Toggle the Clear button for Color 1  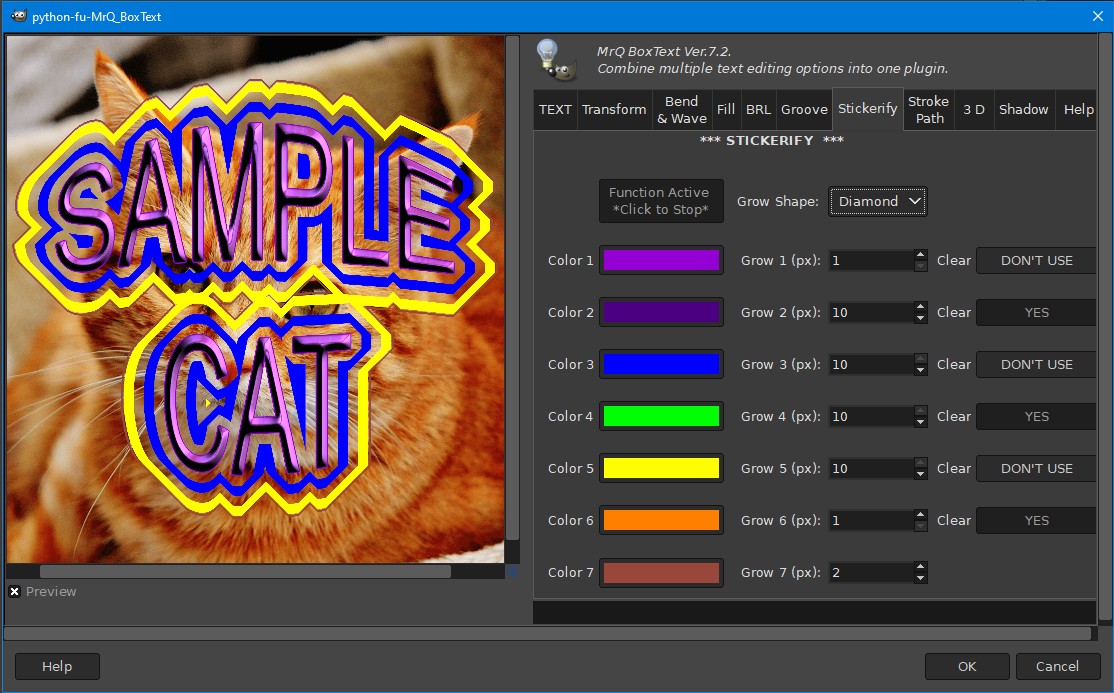pyautogui.click(x=1036, y=260)
